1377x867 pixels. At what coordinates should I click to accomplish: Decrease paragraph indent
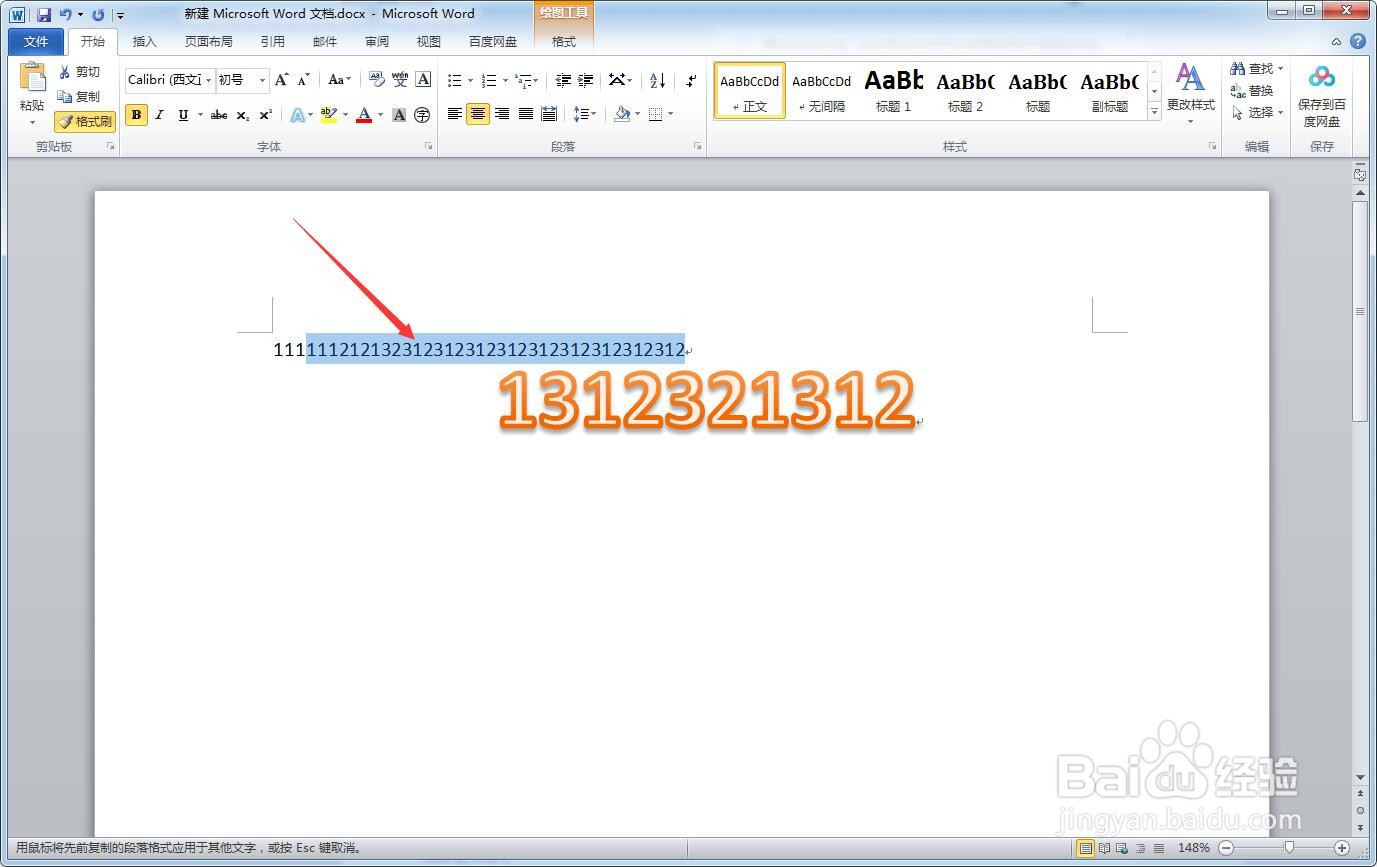point(563,80)
